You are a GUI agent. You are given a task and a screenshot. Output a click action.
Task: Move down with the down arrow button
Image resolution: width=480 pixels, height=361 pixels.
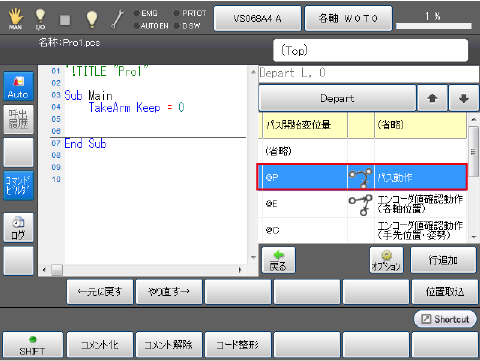click(x=464, y=98)
